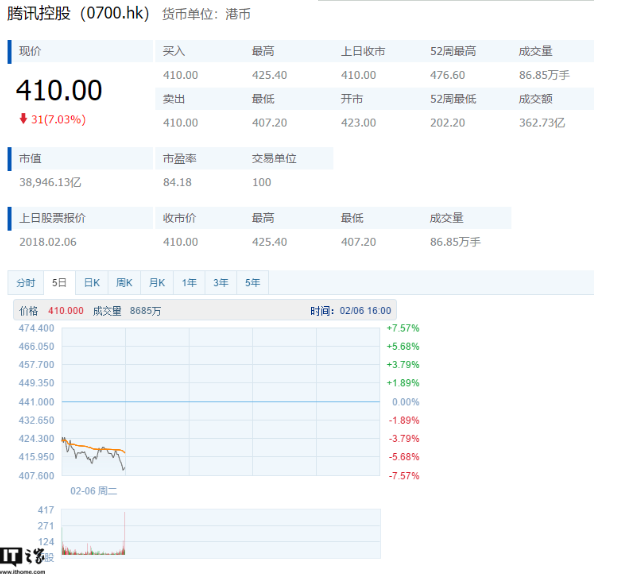This screenshot has width=617, height=579.
Task: Click the y-axis label 474.400
Action: point(36,328)
